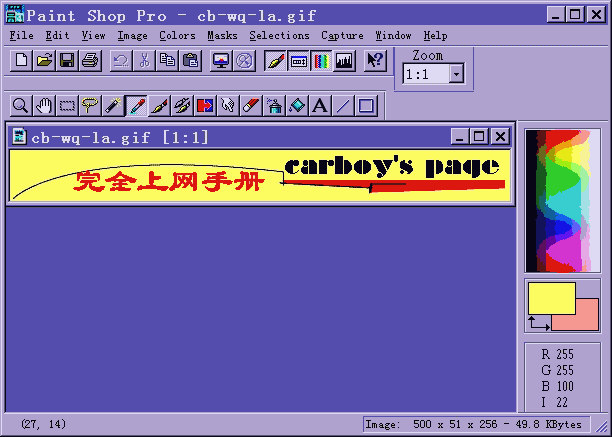Pick the Eraser tool
Viewport: 612px width, 437px height.
tap(251, 106)
